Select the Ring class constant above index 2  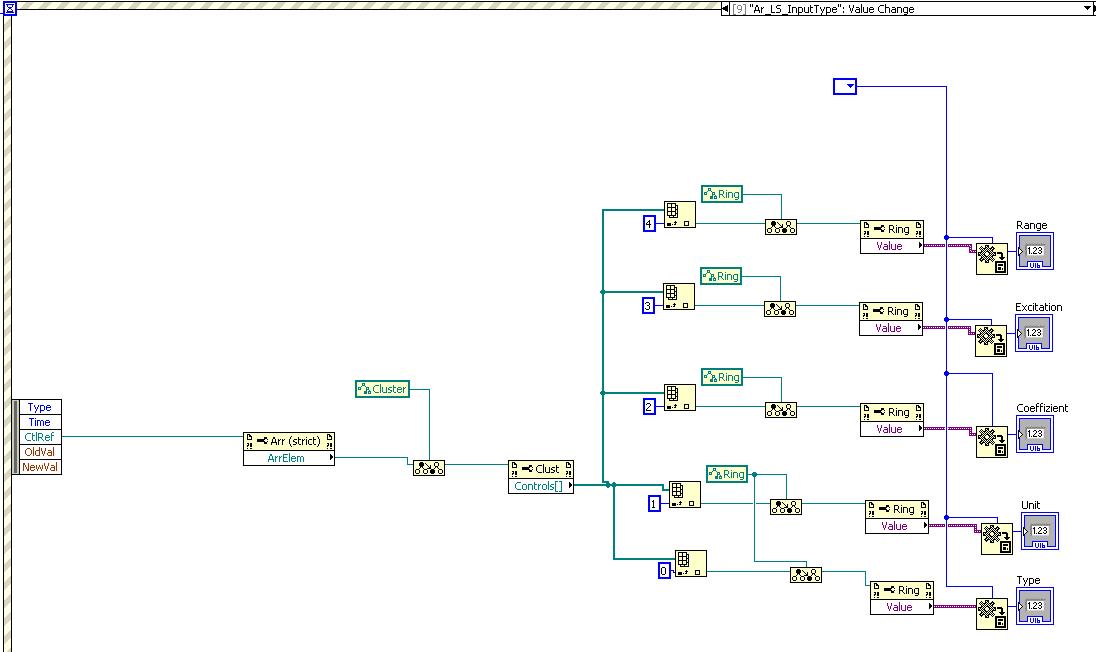pyautogui.click(x=722, y=377)
